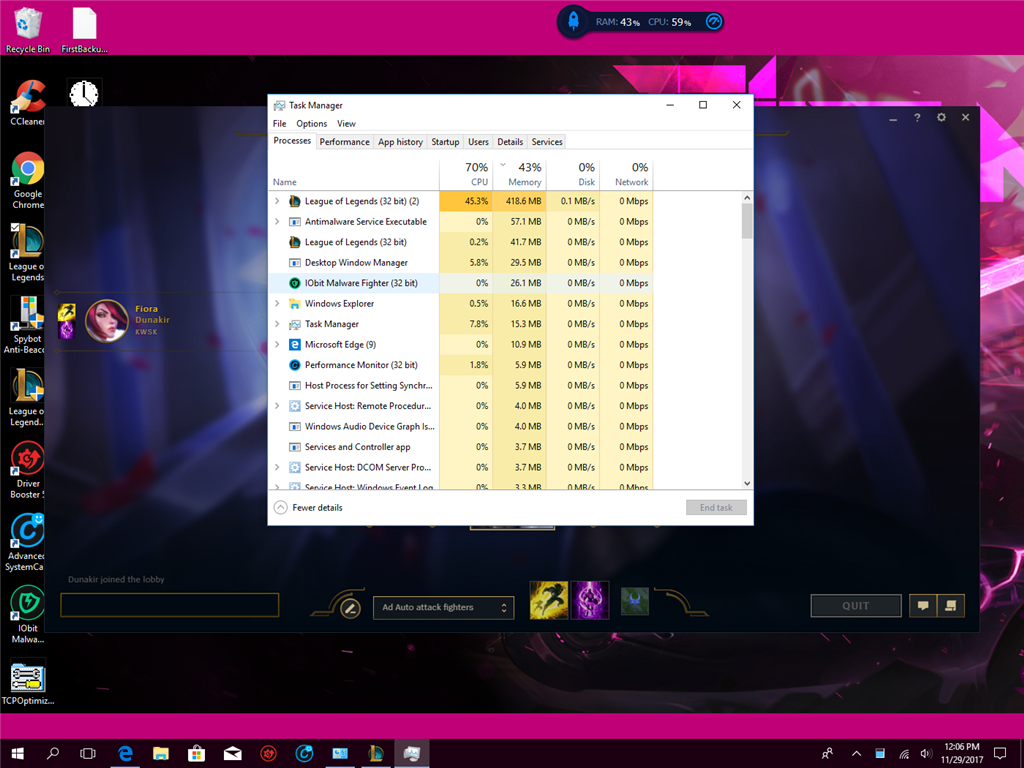Expand Microsoft Edge (9) process group

pyautogui.click(x=277, y=344)
